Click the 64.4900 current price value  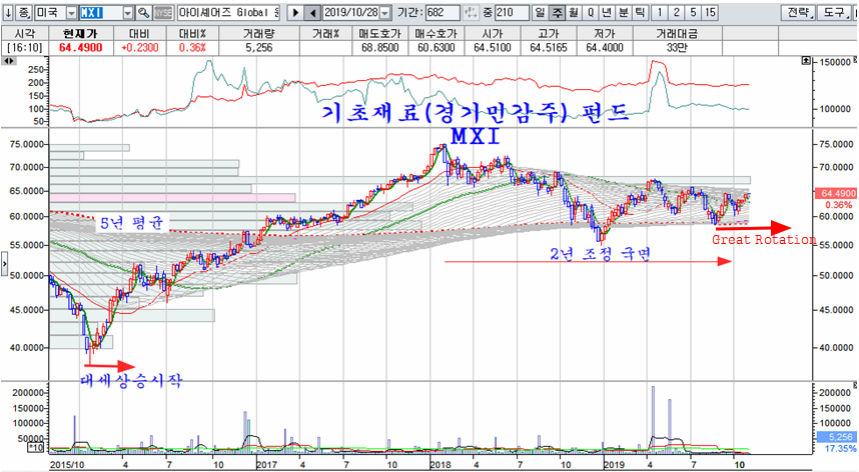pyautogui.click(x=81, y=48)
